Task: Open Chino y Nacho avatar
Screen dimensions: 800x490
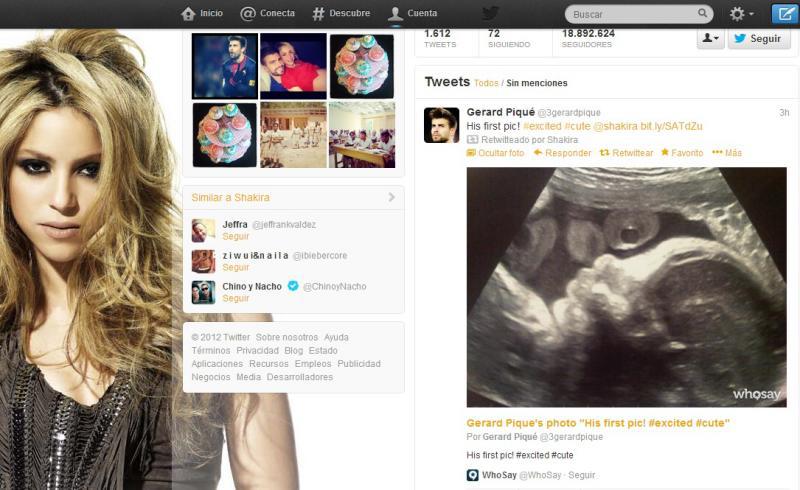Action: coord(203,292)
